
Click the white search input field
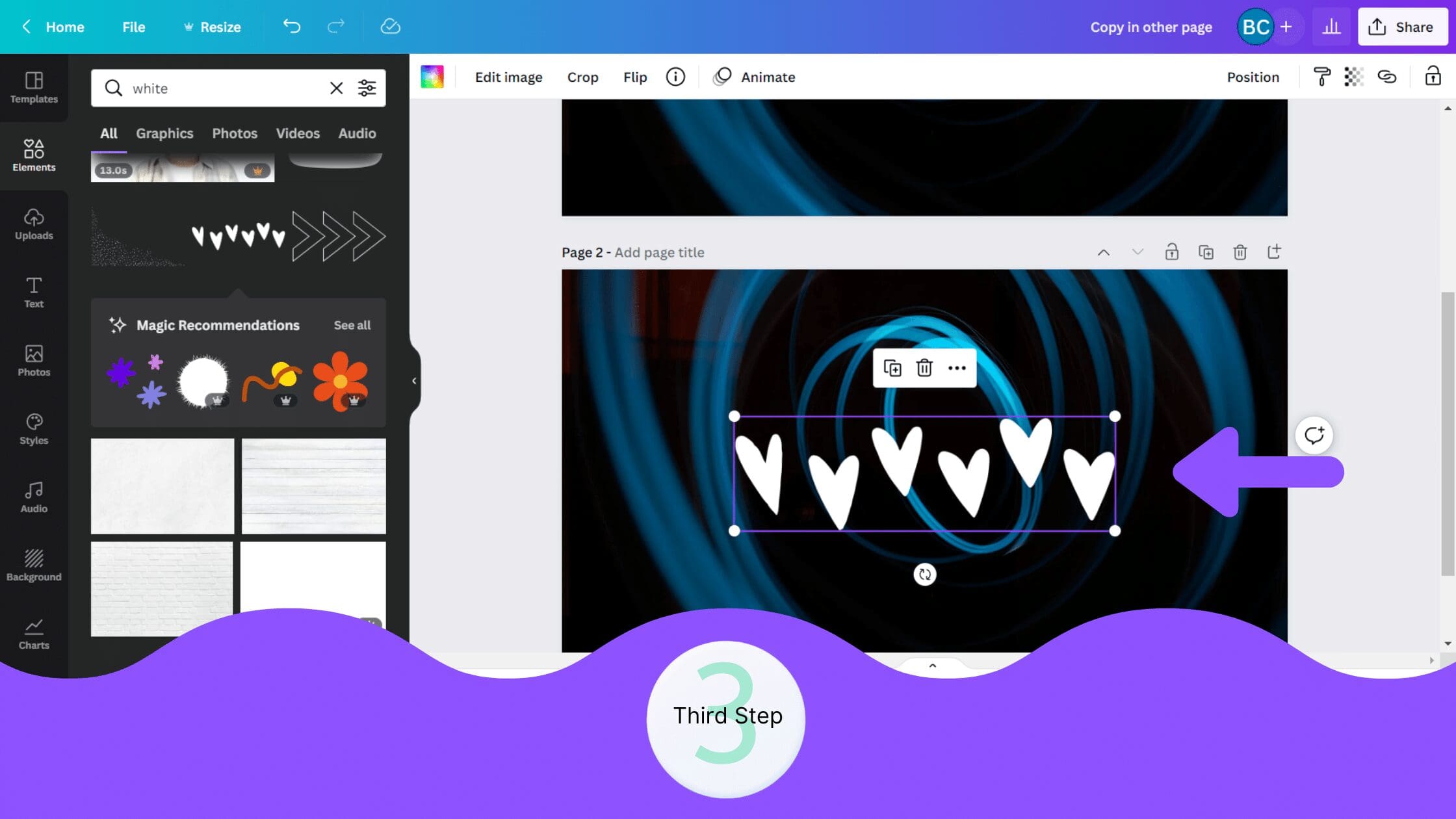coord(225,88)
